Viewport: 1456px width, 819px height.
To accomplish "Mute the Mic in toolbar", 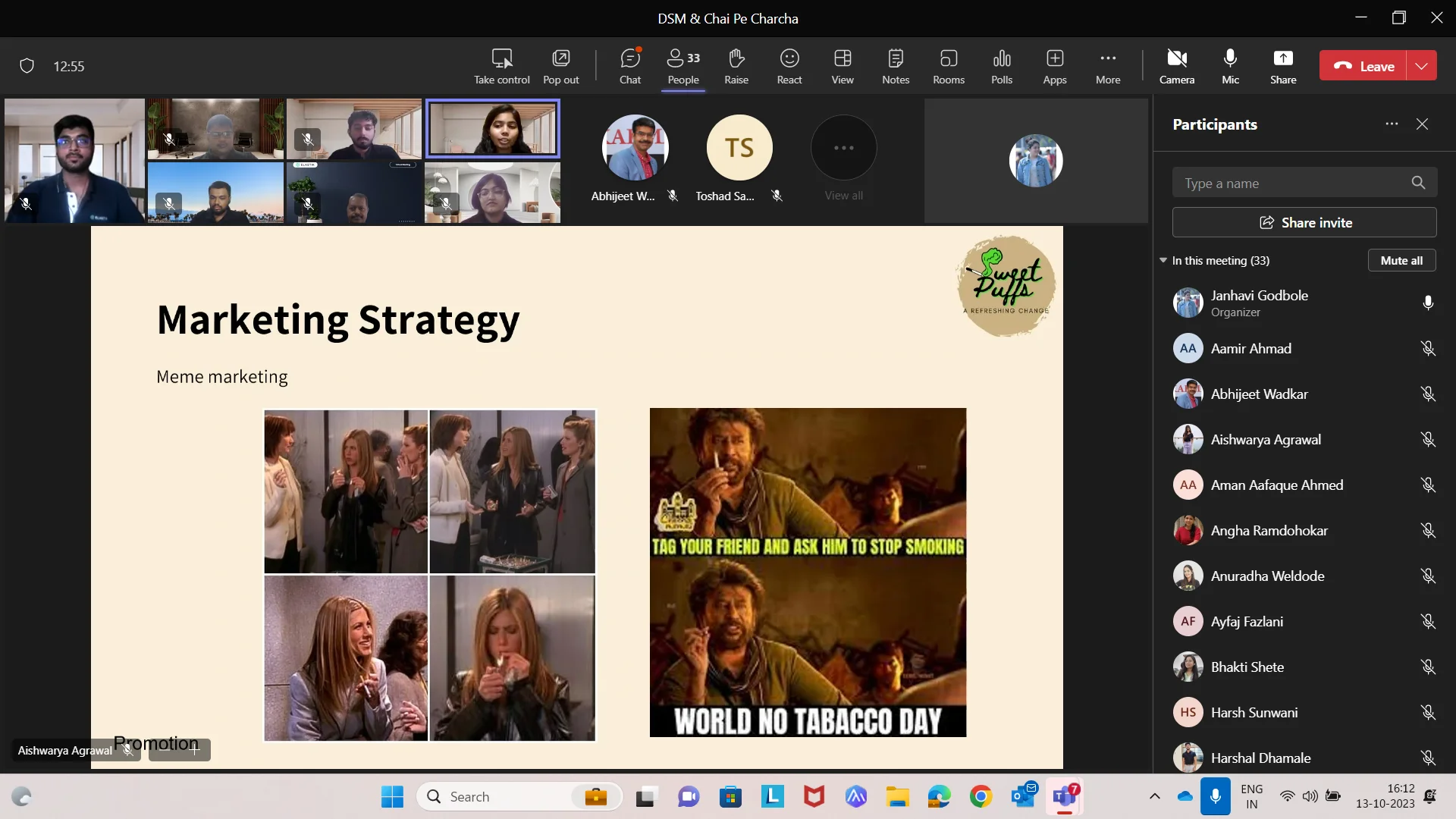I will (x=1230, y=67).
